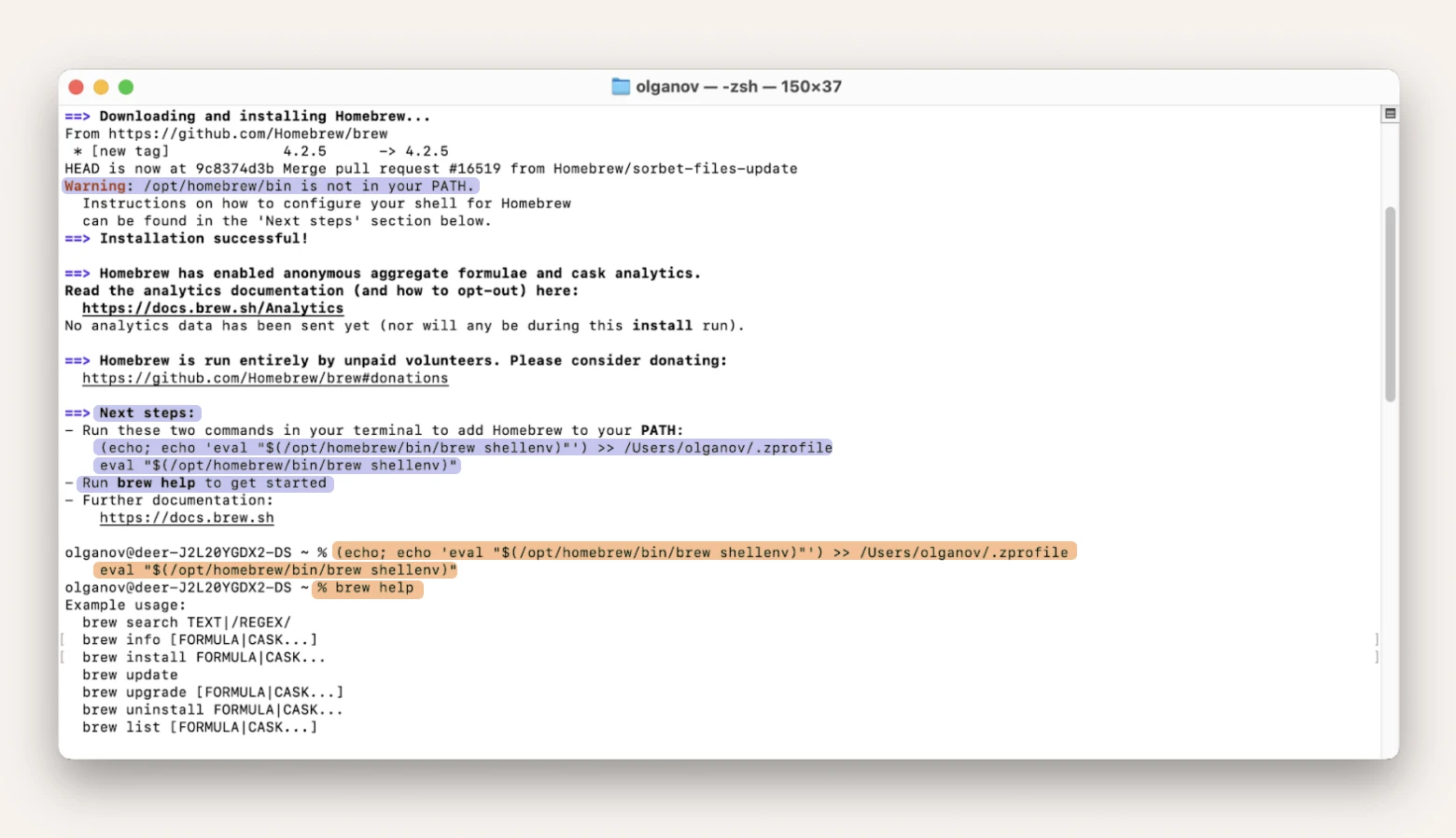Click the green zoom traffic light button
Image resolution: width=1456 pixels, height=838 pixels.
coord(126,86)
